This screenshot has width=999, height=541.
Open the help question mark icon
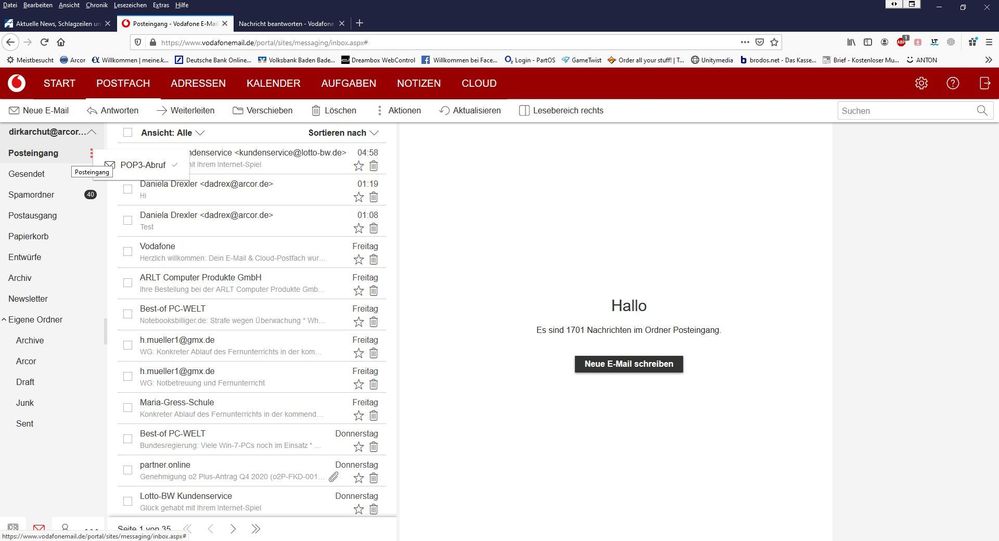pyautogui.click(x=952, y=83)
